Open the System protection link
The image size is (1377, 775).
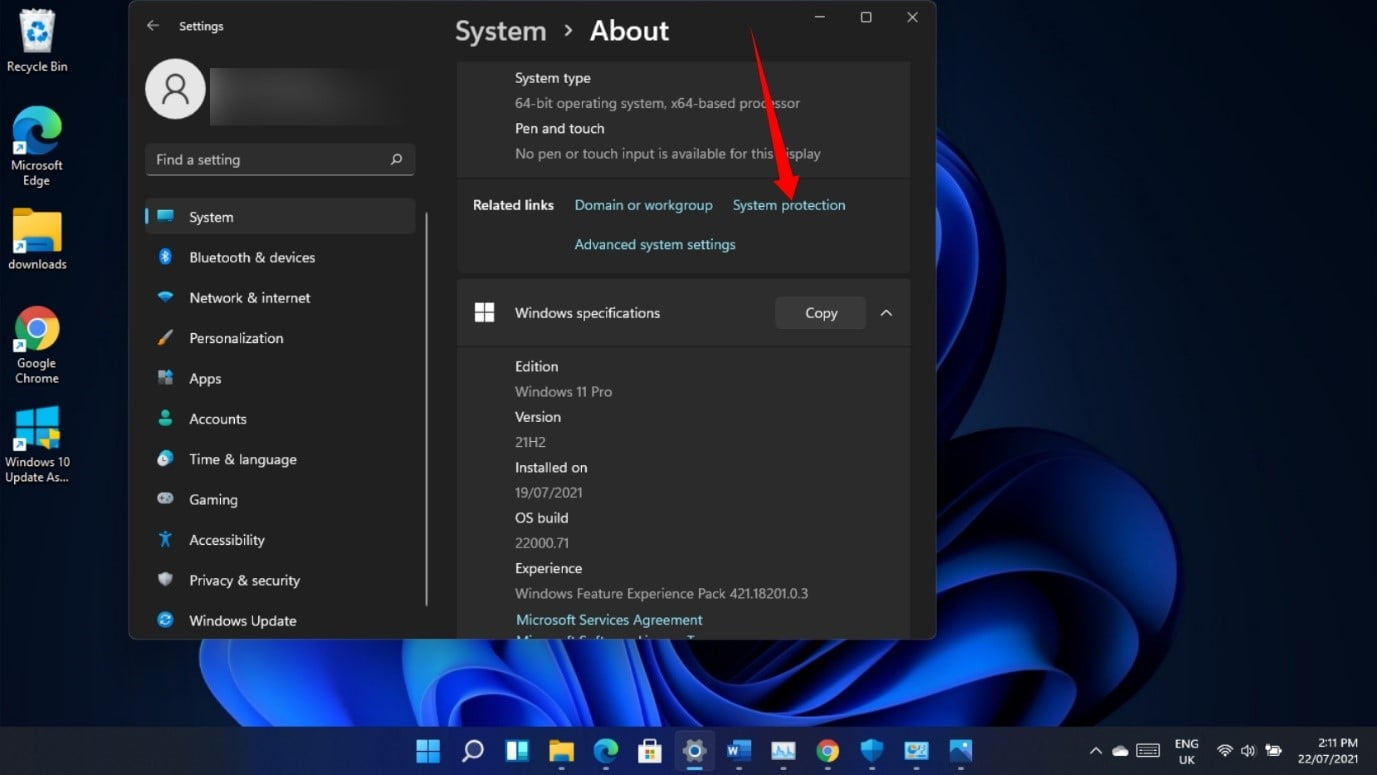[x=788, y=205]
